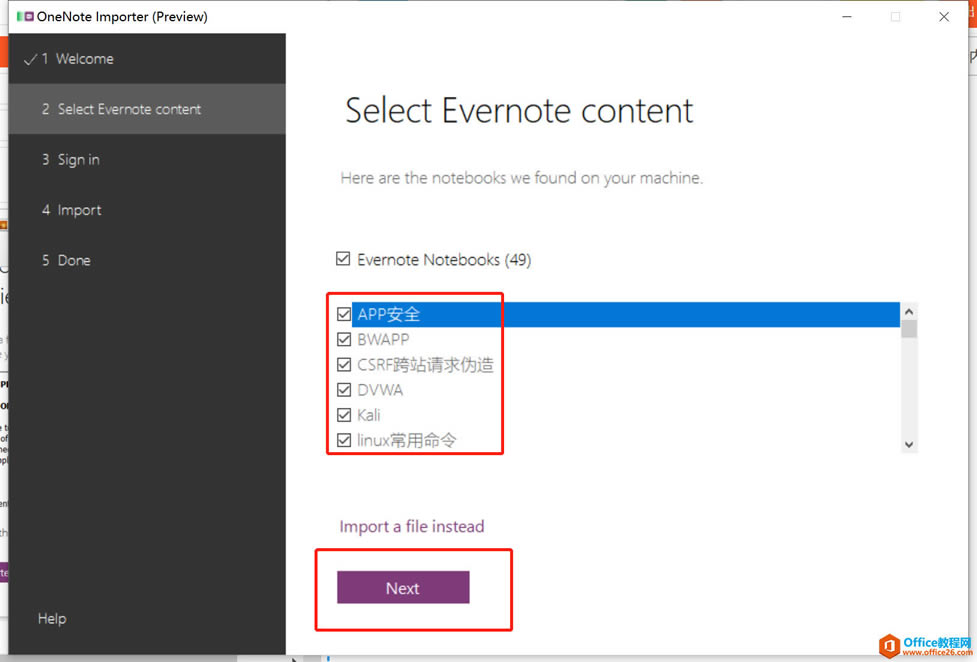The width and height of the screenshot is (977, 662).
Task: Uncheck the Evernote Notebooks (49) checkbox
Action: tap(343, 258)
